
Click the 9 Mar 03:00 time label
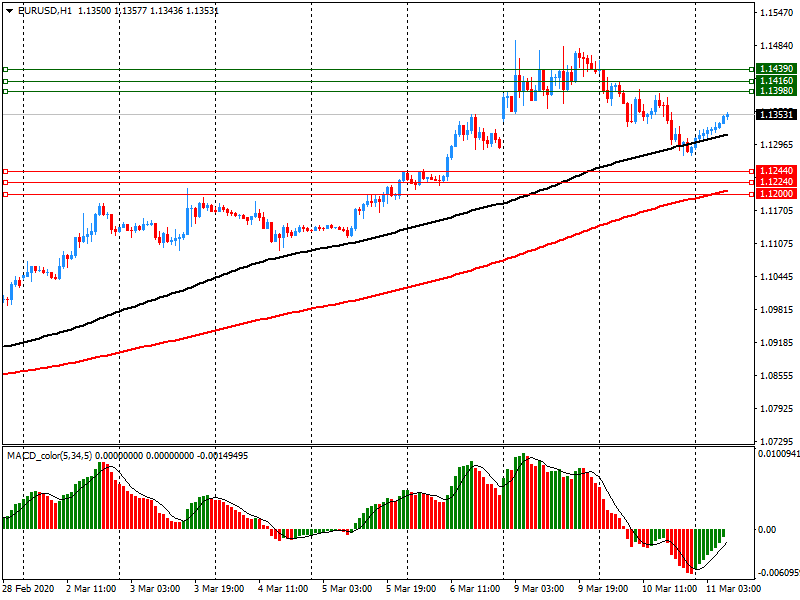point(539,589)
